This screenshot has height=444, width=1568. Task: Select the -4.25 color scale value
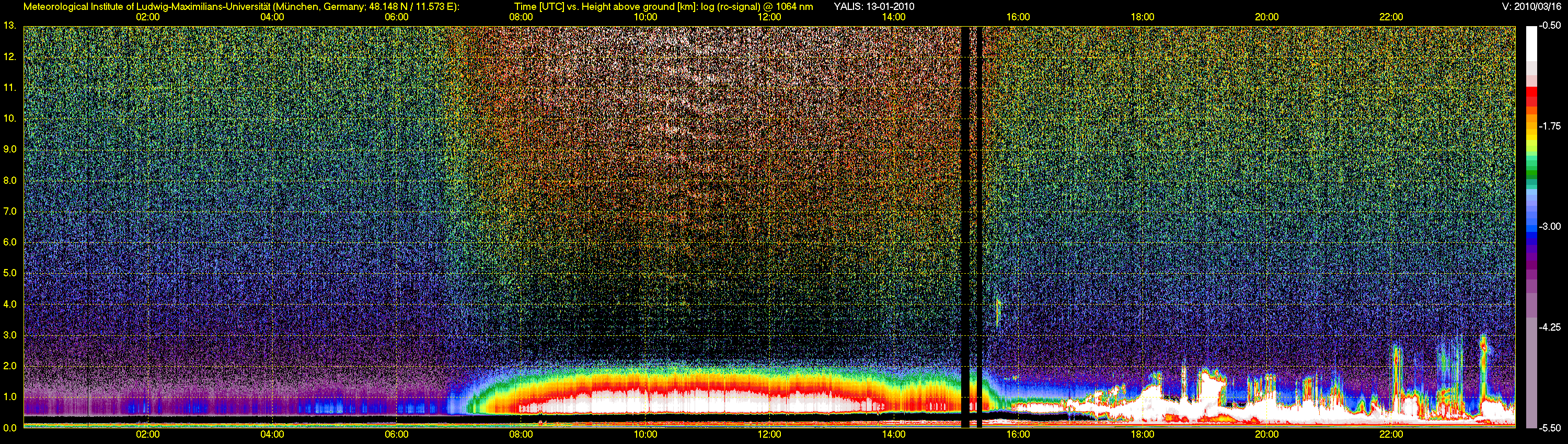[x=1549, y=327]
